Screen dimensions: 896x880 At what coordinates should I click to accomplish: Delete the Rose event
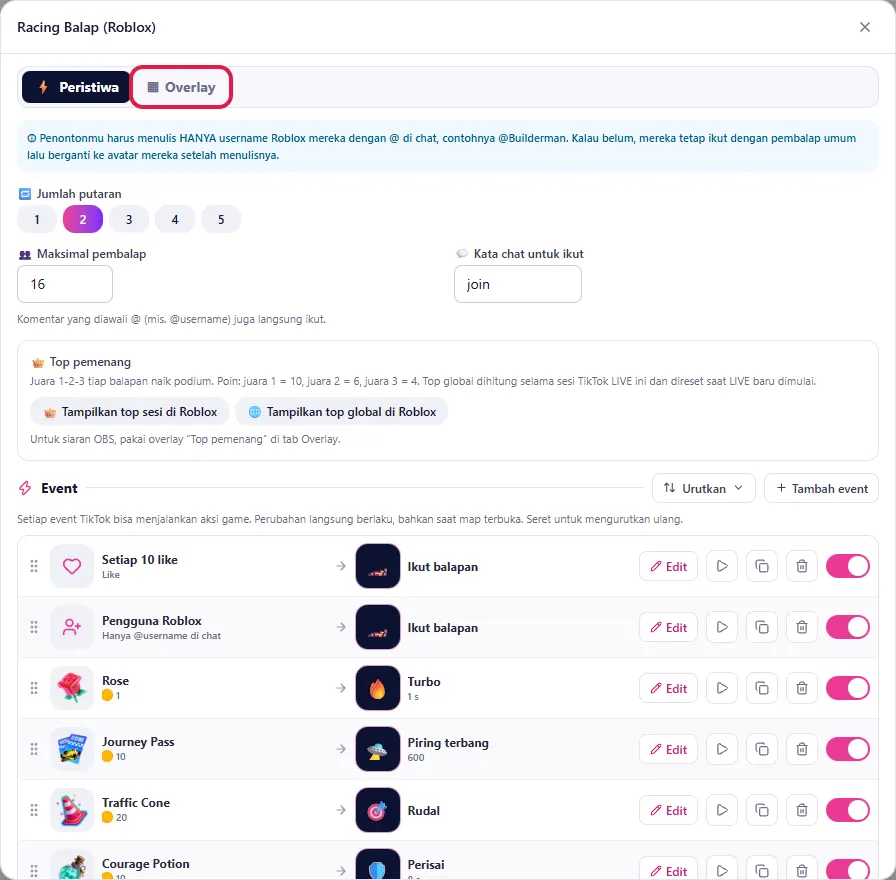[x=802, y=689]
